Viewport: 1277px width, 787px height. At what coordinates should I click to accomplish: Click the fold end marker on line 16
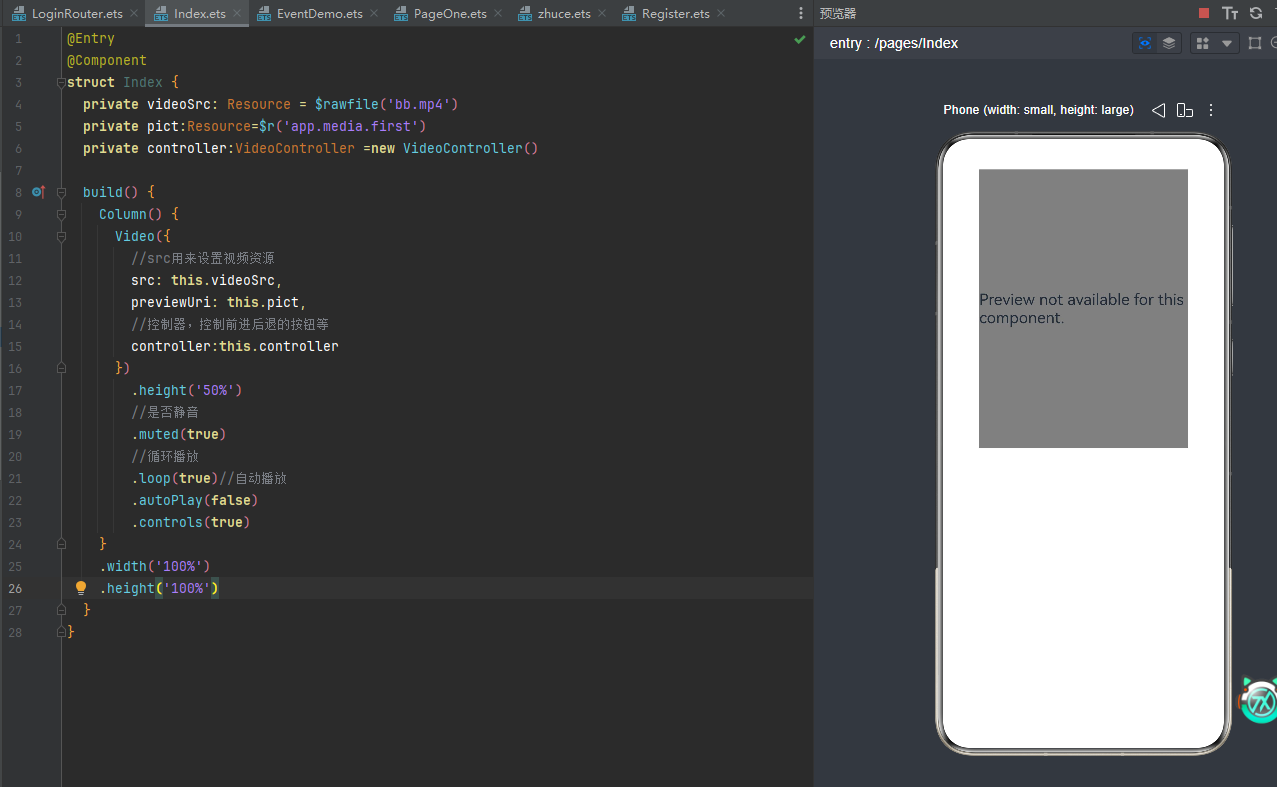pyautogui.click(x=62, y=368)
